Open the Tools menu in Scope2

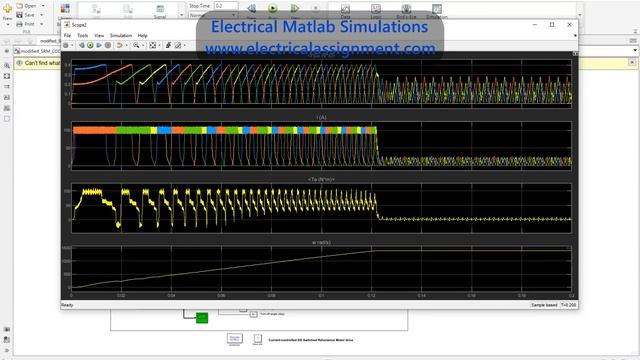[82, 36]
